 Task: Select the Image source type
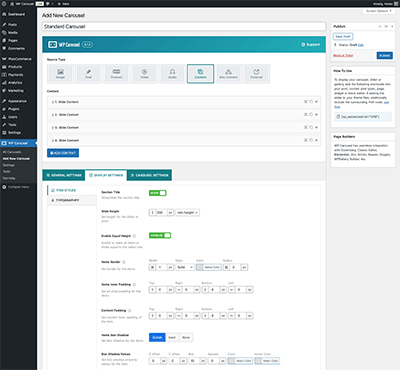(60, 74)
